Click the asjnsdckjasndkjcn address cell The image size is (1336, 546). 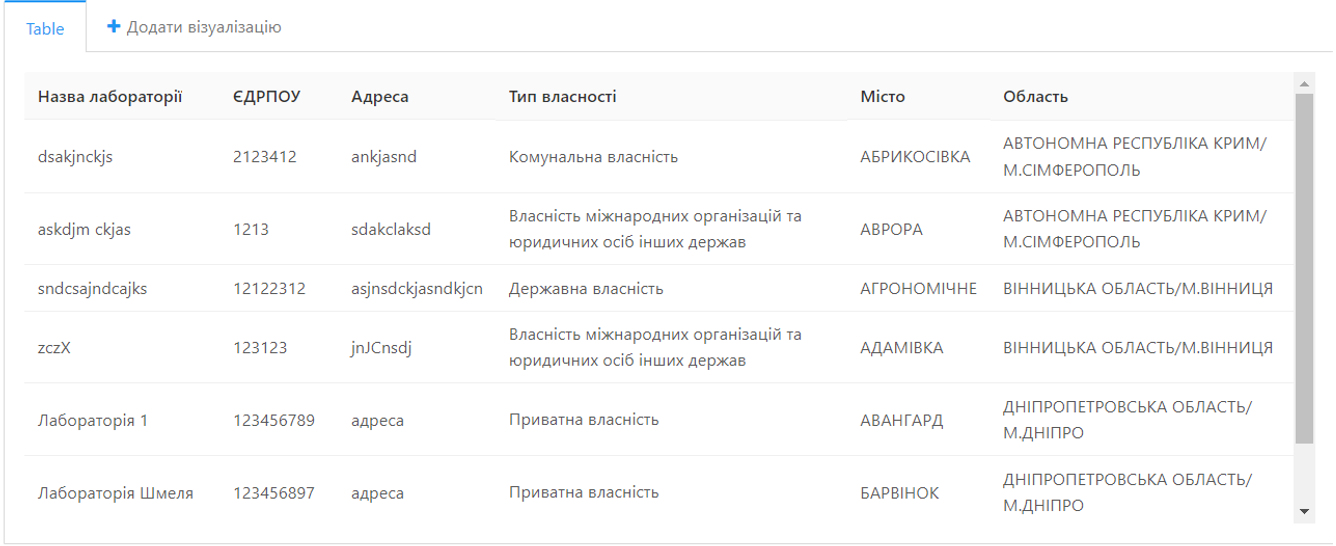pyautogui.click(x=417, y=289)
